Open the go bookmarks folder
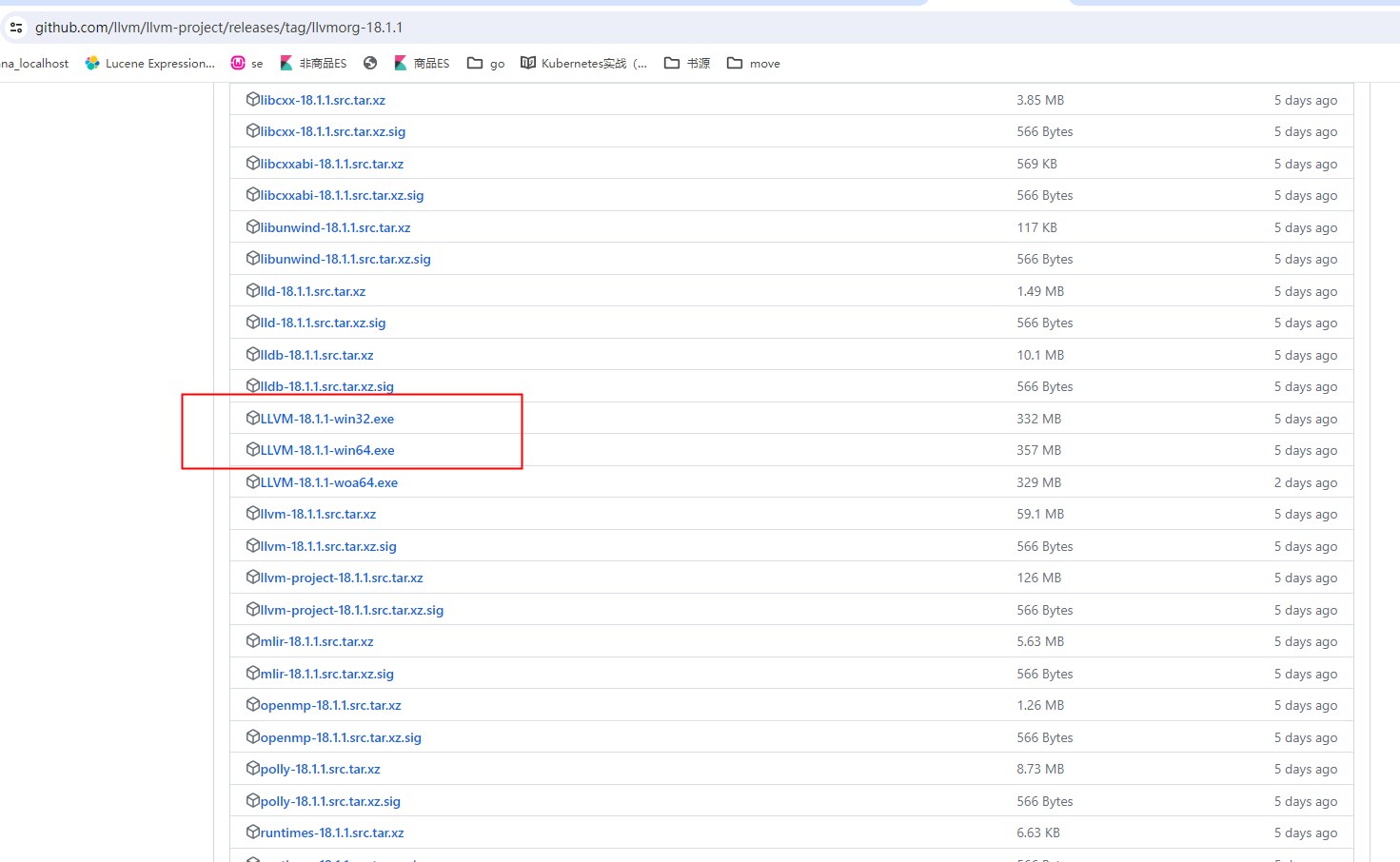 [485, 63]
